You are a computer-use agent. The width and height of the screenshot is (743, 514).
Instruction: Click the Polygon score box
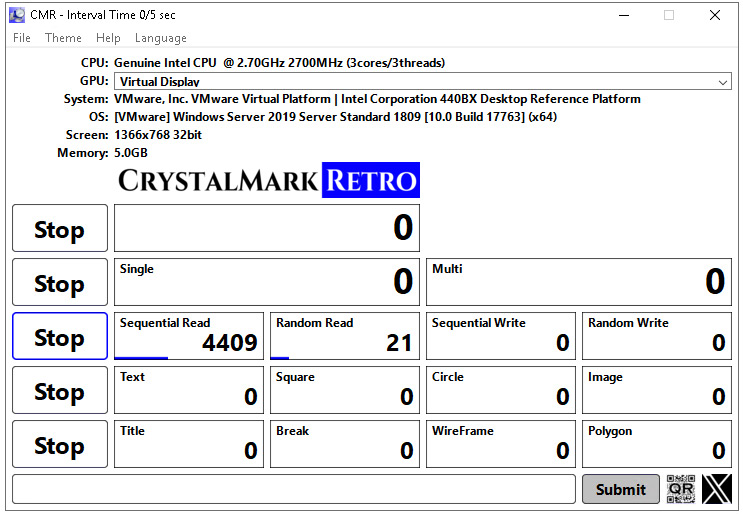point(657,444)
